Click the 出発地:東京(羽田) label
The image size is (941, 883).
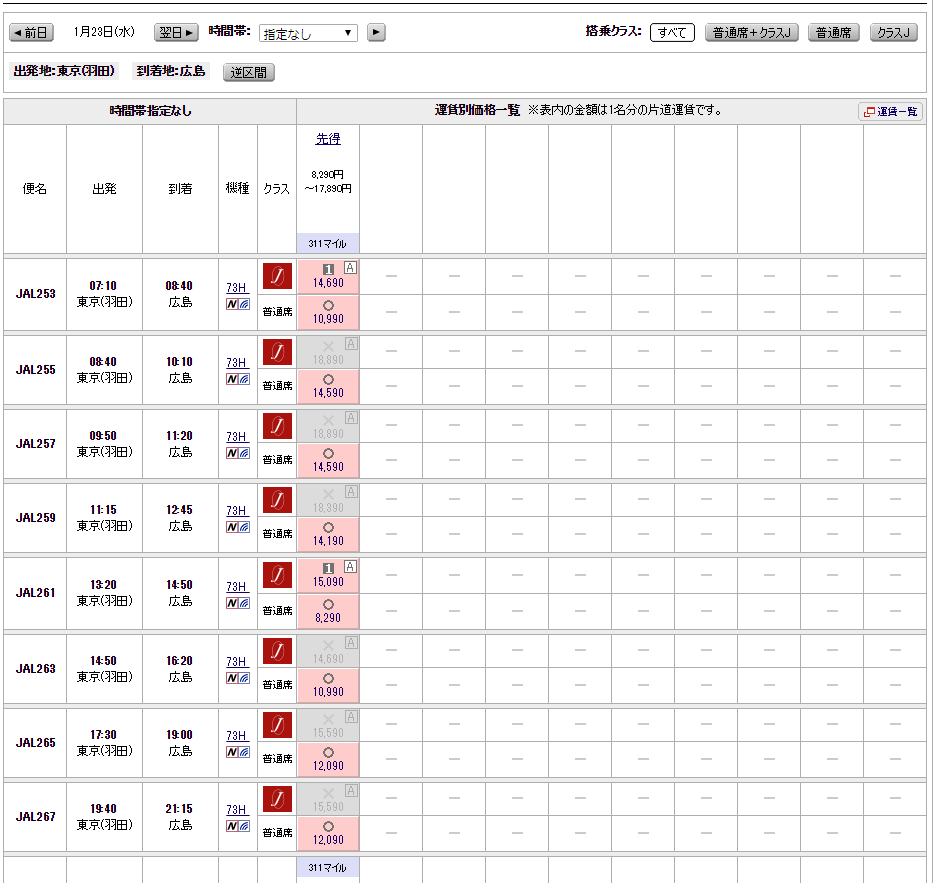[x=64, y=71]
